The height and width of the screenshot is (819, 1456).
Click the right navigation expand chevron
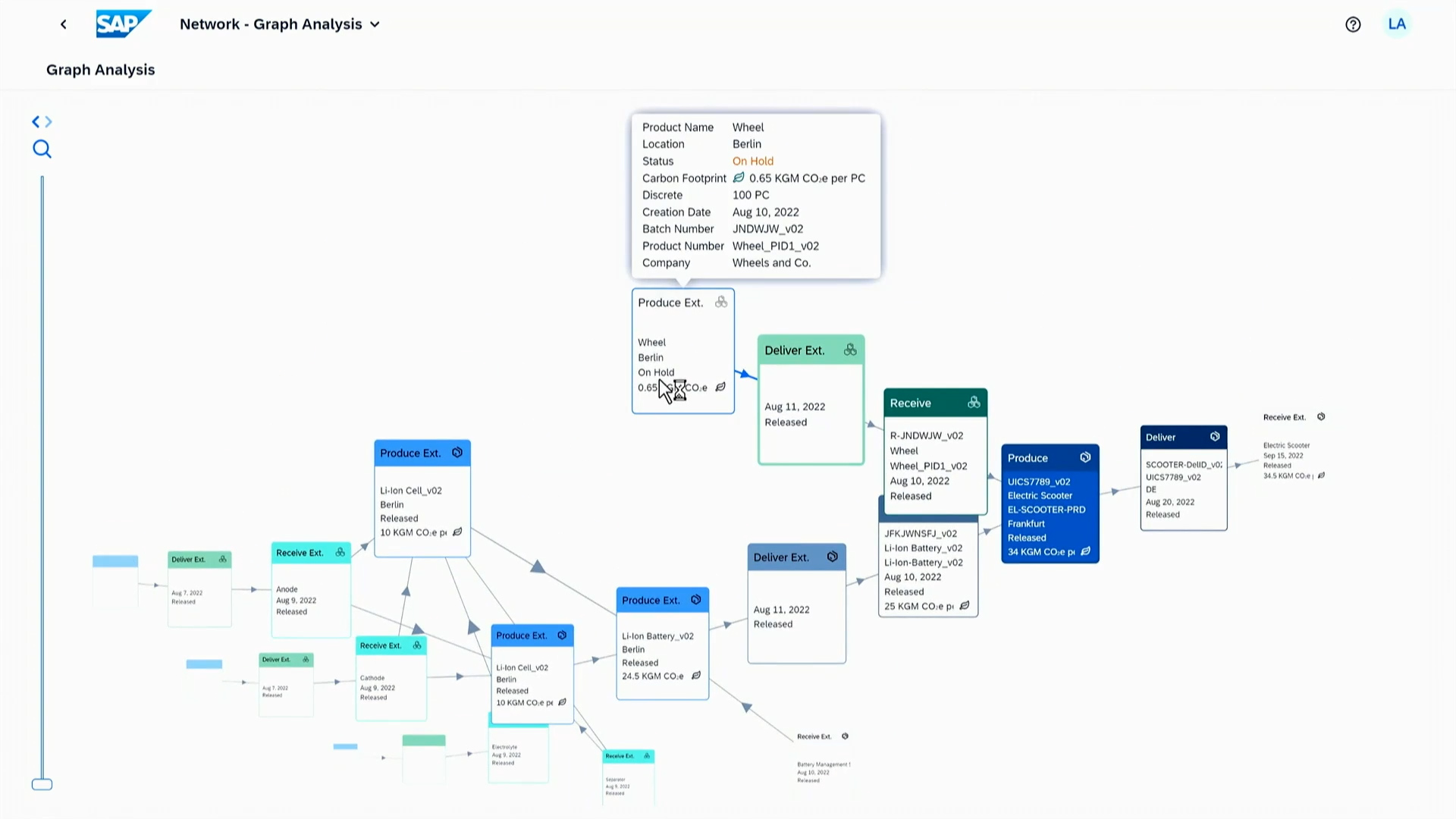pyautogui.click(x=48, y=121)
